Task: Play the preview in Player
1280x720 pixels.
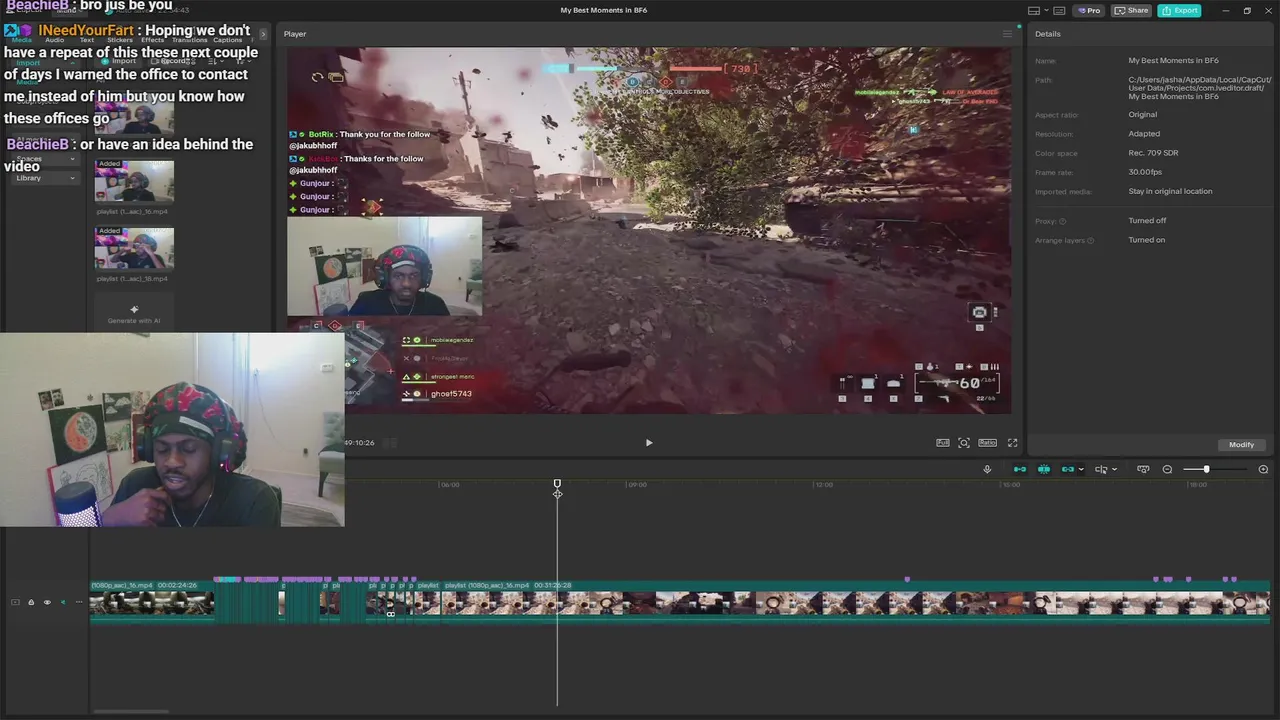Action: coord(648,443)
